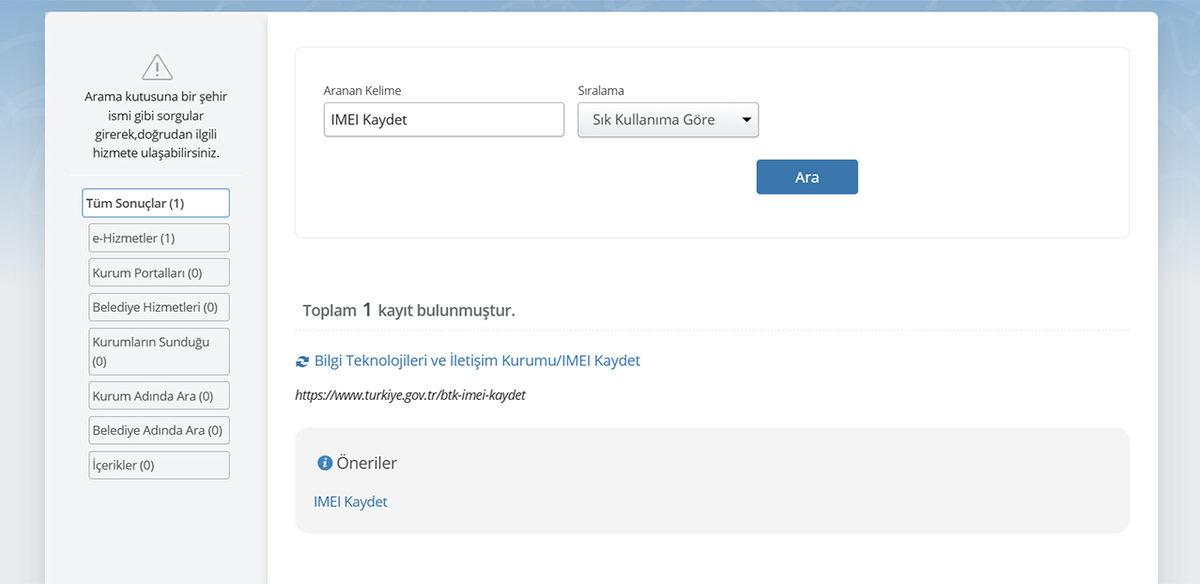
Task: Follow the IMEI Kaydet suggestion under Öneriler
Action: pos(350,502)
